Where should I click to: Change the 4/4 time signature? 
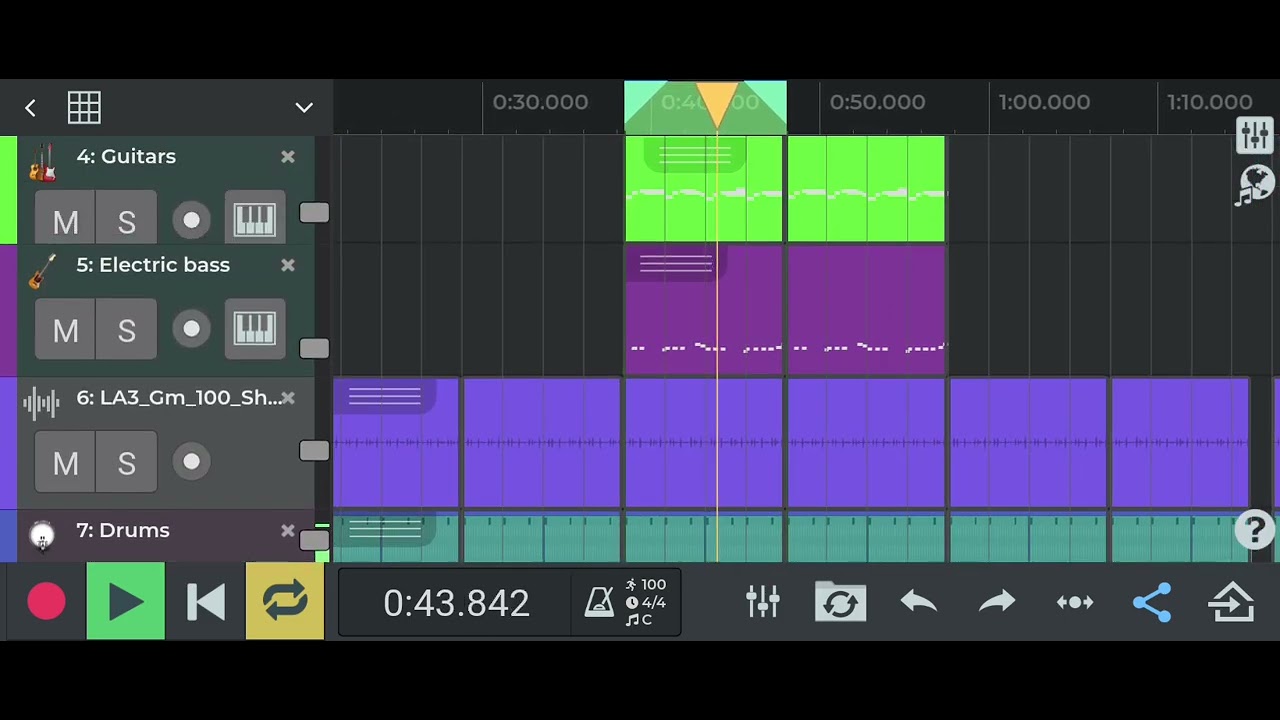[x=646, y=603]
